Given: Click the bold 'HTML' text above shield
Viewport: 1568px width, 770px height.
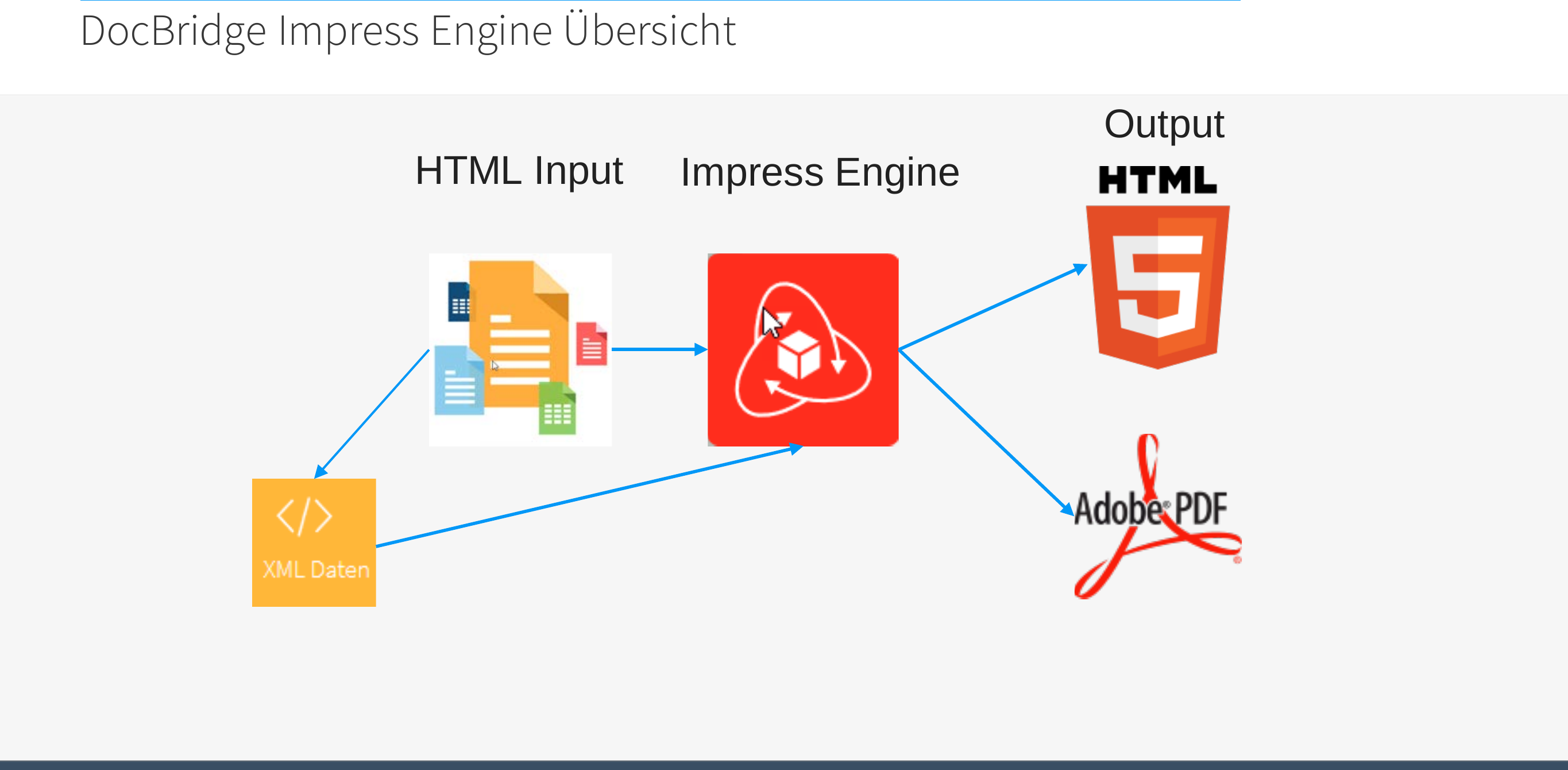Looking at the screenshot, I should pos(1158,180).
